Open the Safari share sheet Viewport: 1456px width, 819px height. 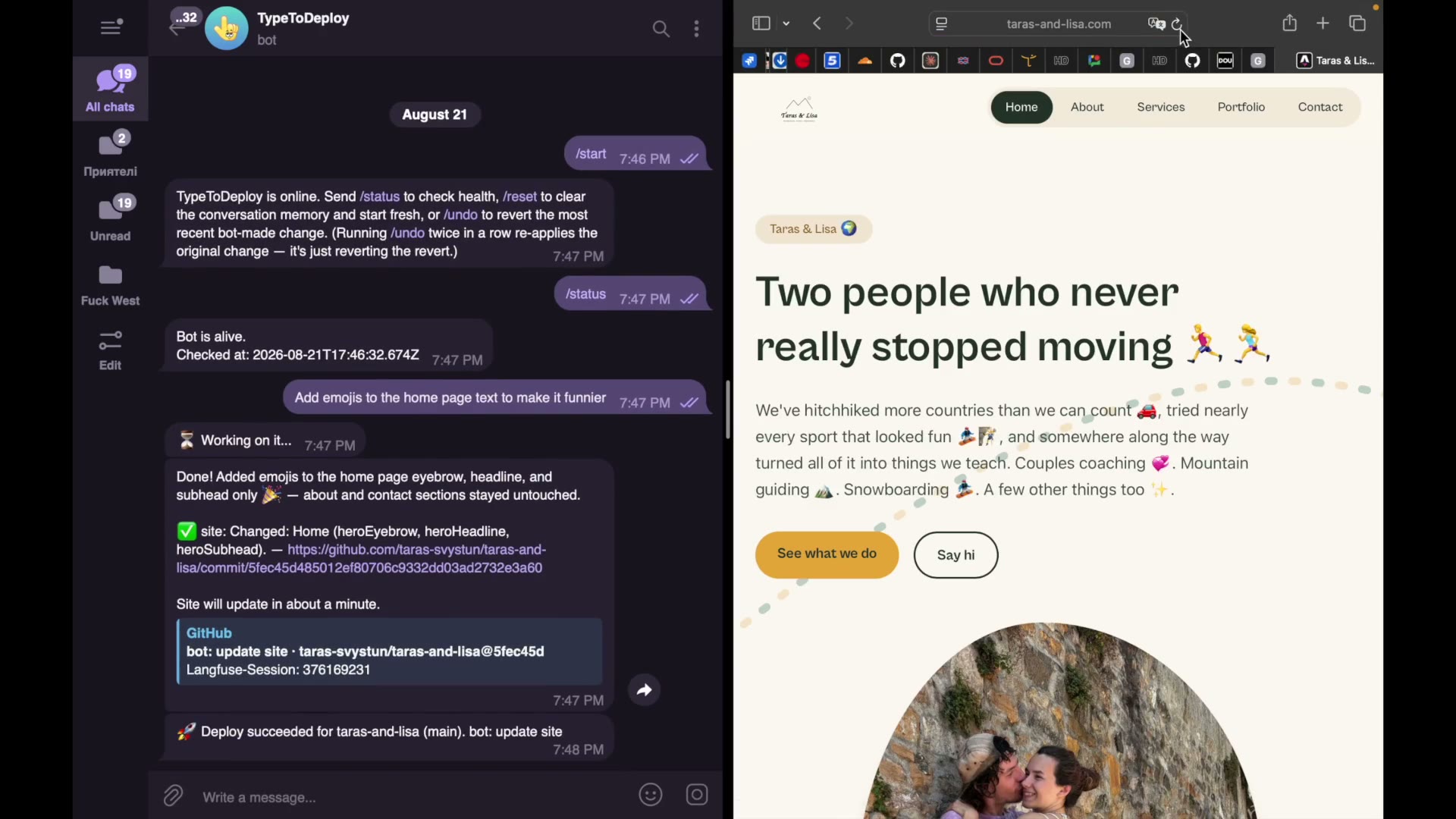coord(1290,23)
